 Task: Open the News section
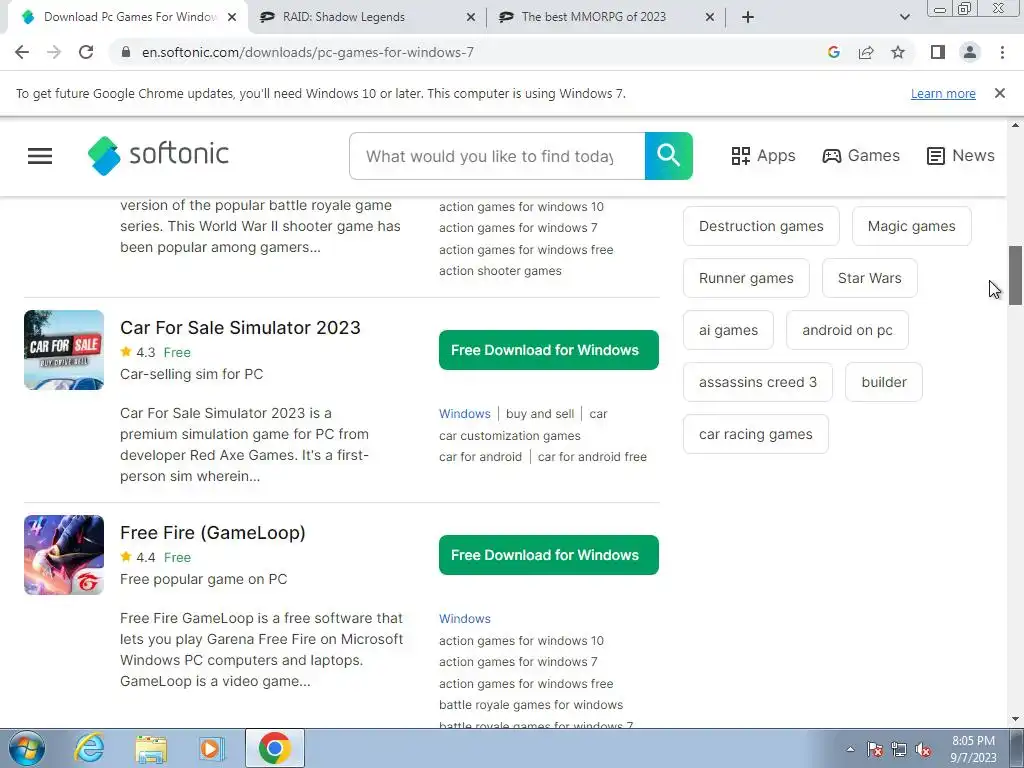point(961,155)
